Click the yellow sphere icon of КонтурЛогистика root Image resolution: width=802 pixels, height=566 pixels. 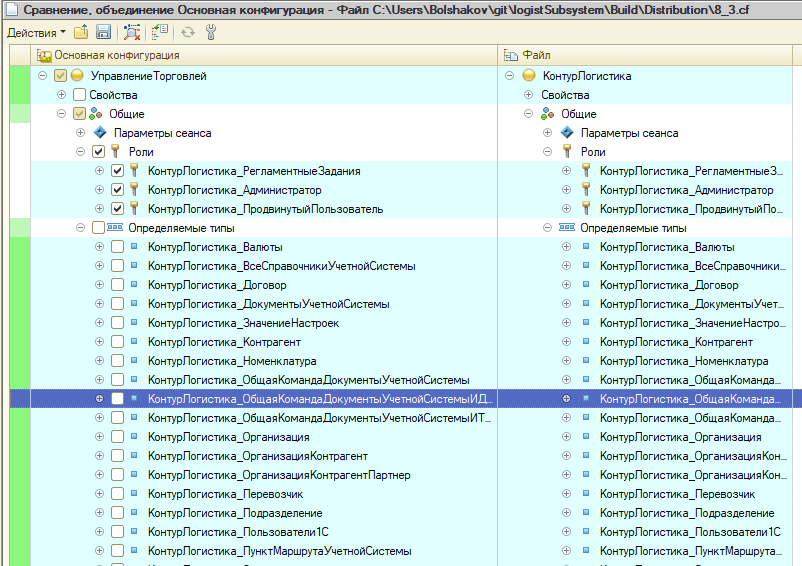click(529, 76)
